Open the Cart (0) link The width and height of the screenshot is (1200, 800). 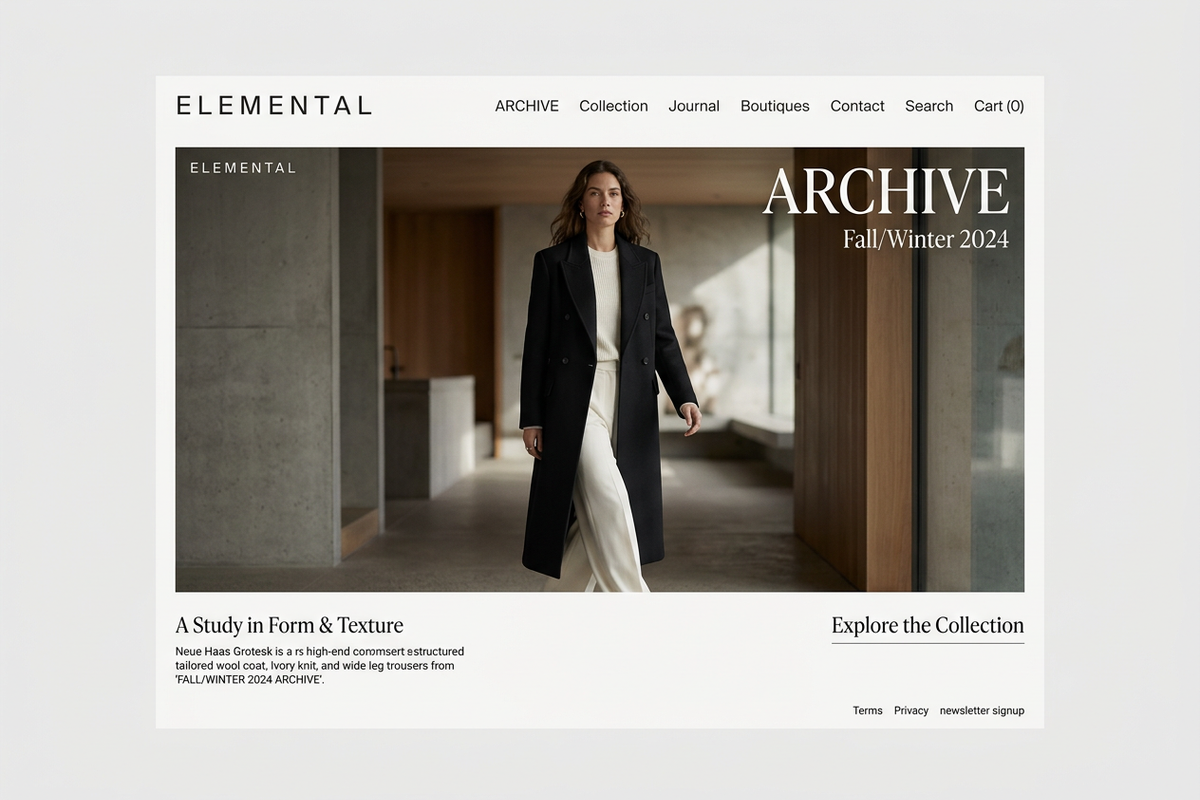[998, 106]
